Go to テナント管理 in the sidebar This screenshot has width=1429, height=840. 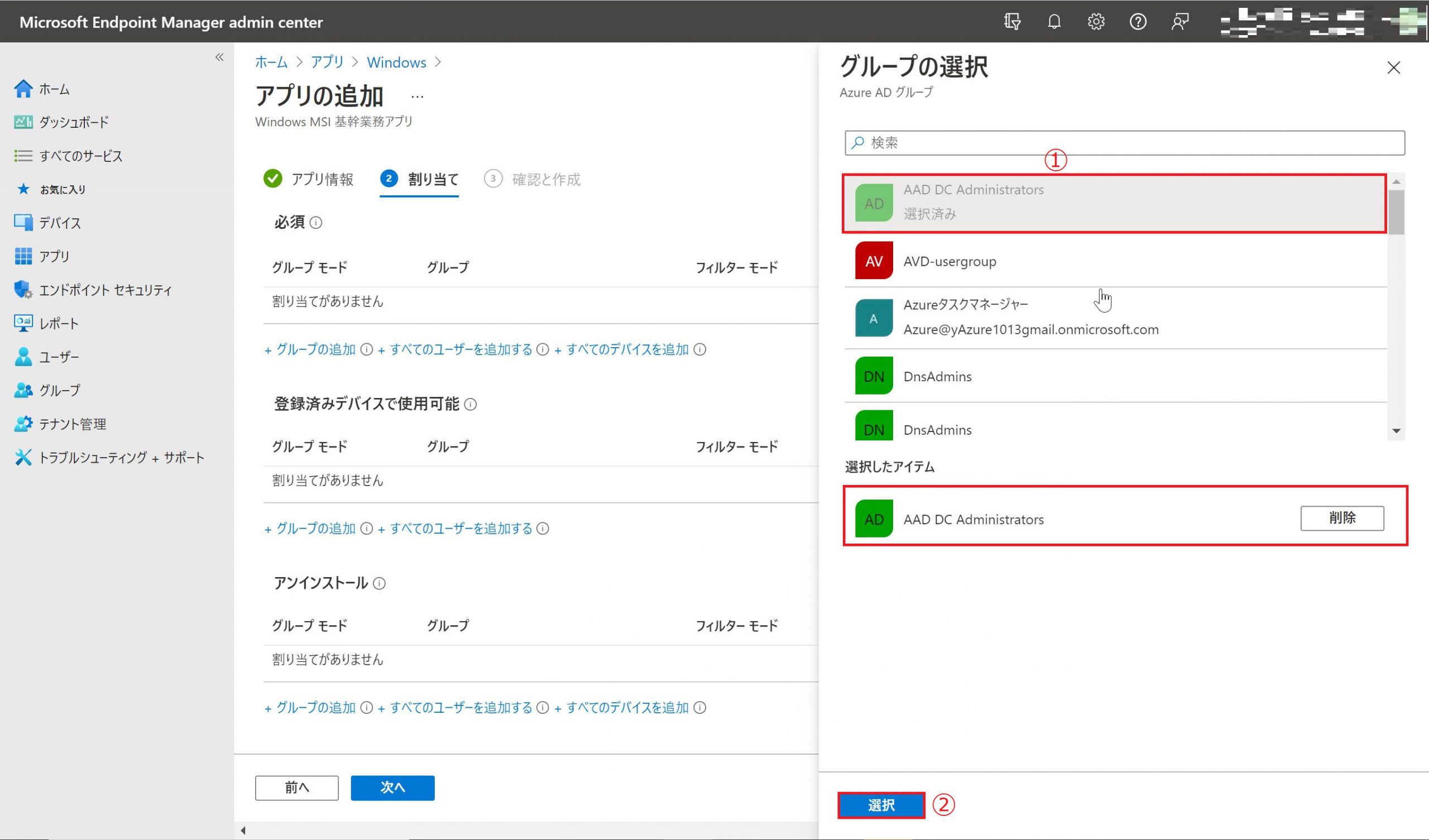(x=72, y=424)
